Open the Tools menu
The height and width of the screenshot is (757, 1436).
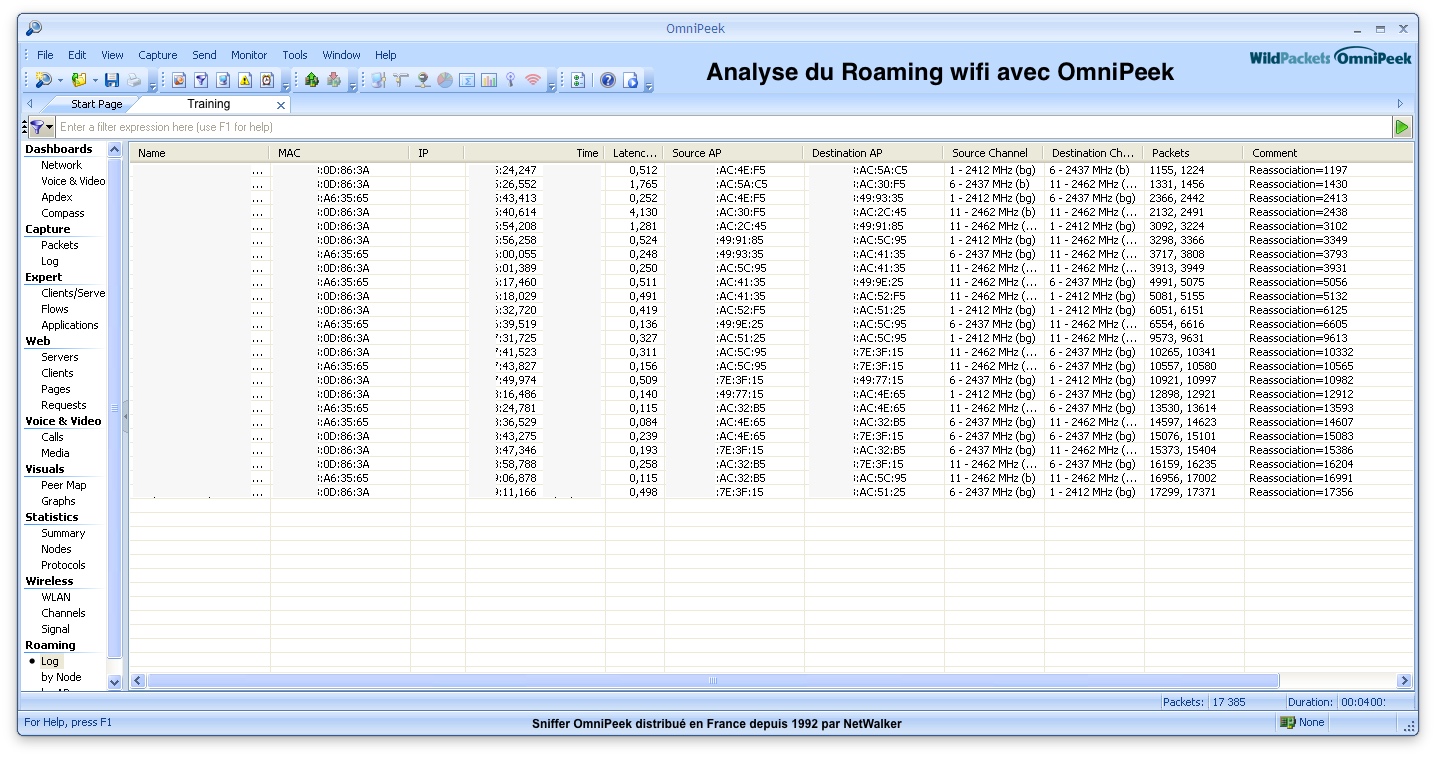tap(295, 55)
